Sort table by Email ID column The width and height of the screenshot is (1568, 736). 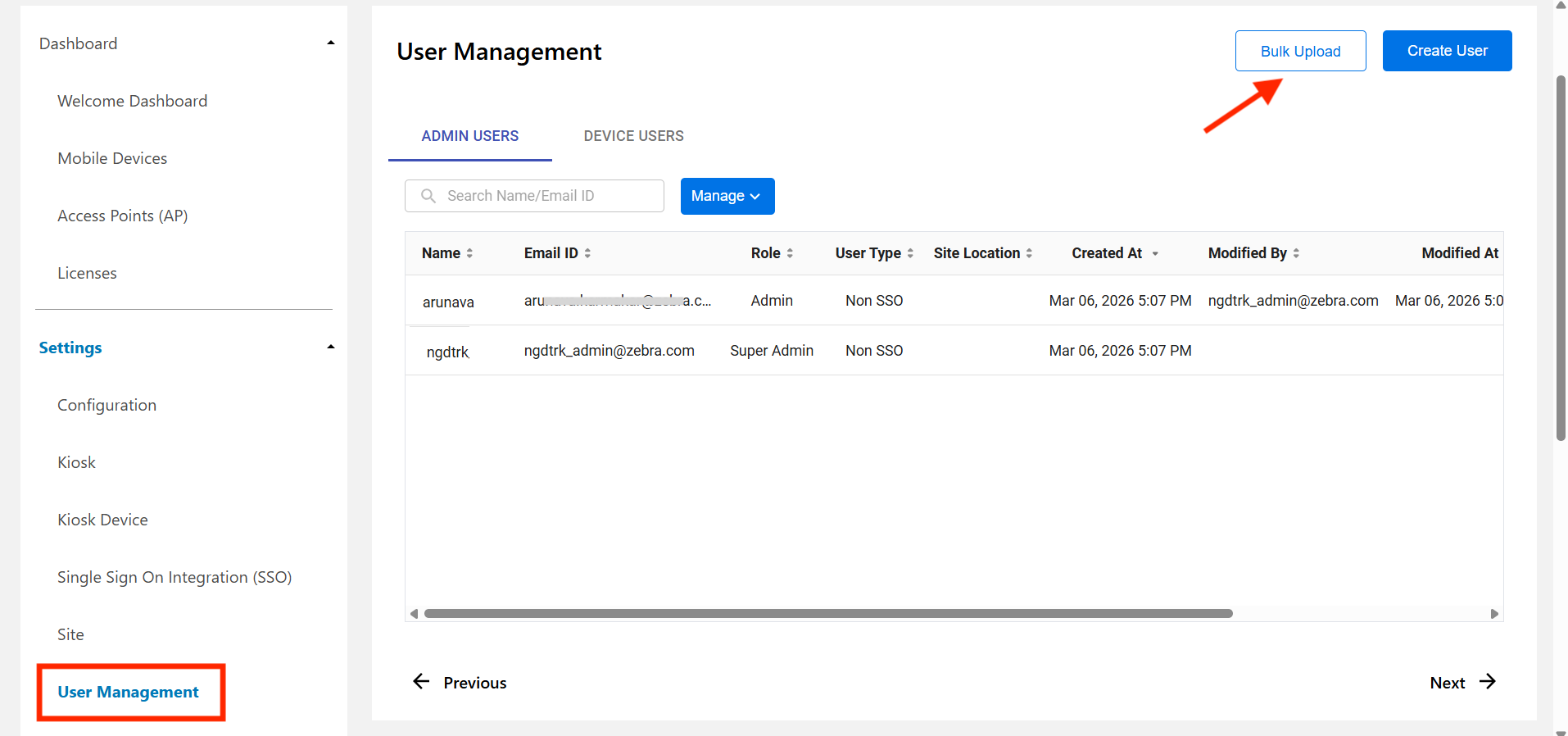click(x=587, y=253)
